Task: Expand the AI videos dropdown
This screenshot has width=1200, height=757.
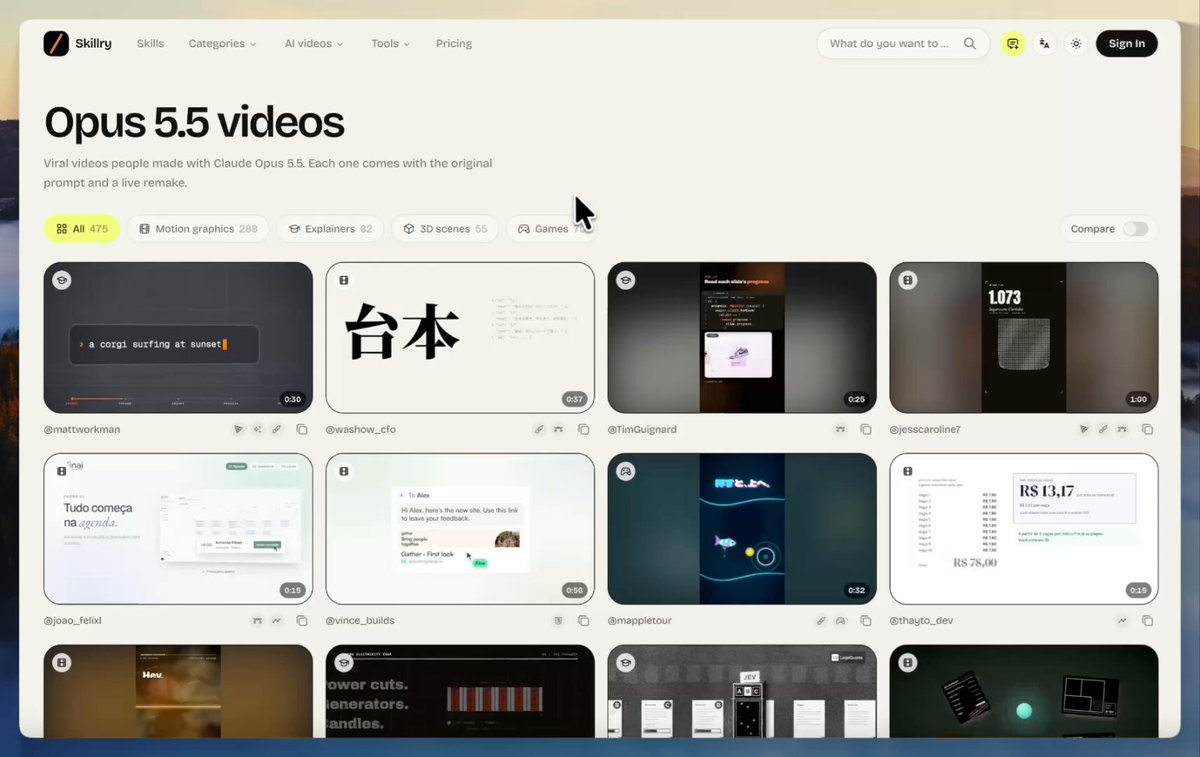Action: (314, 44)
